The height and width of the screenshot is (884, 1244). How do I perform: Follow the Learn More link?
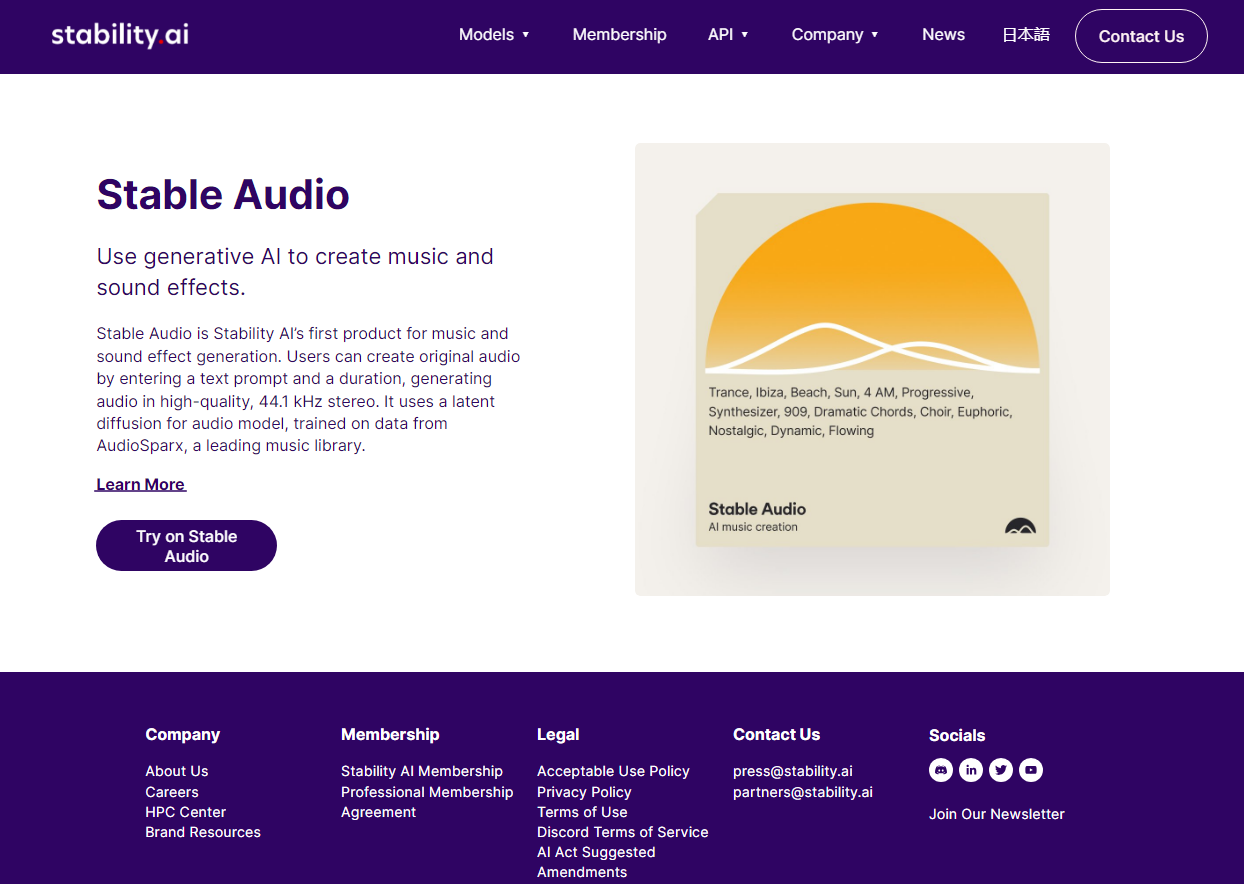coord(140,484)
